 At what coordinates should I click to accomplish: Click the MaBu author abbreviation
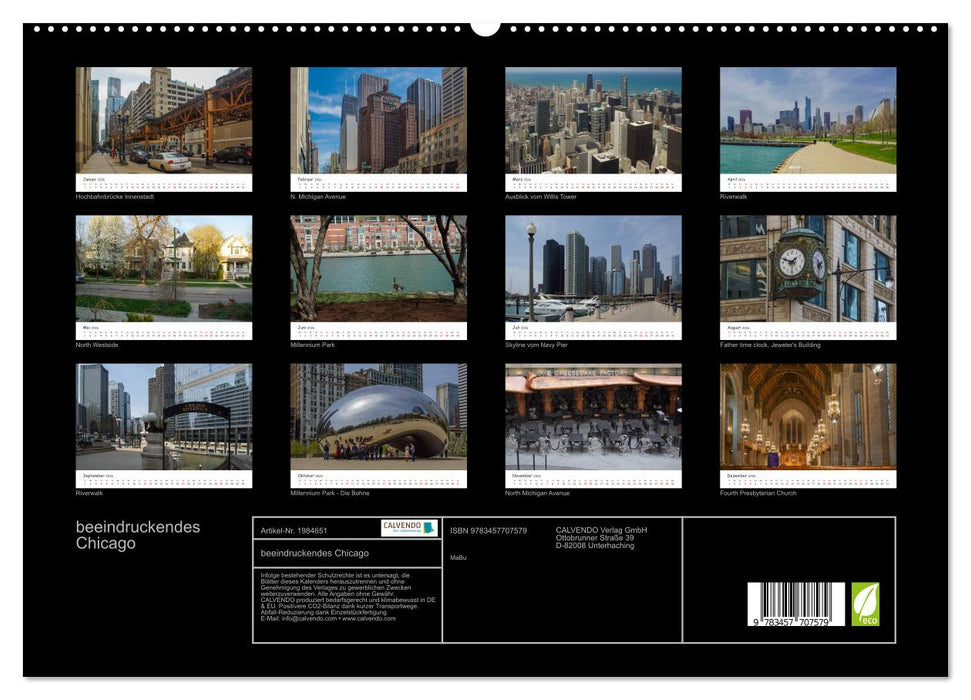point(459,556)
